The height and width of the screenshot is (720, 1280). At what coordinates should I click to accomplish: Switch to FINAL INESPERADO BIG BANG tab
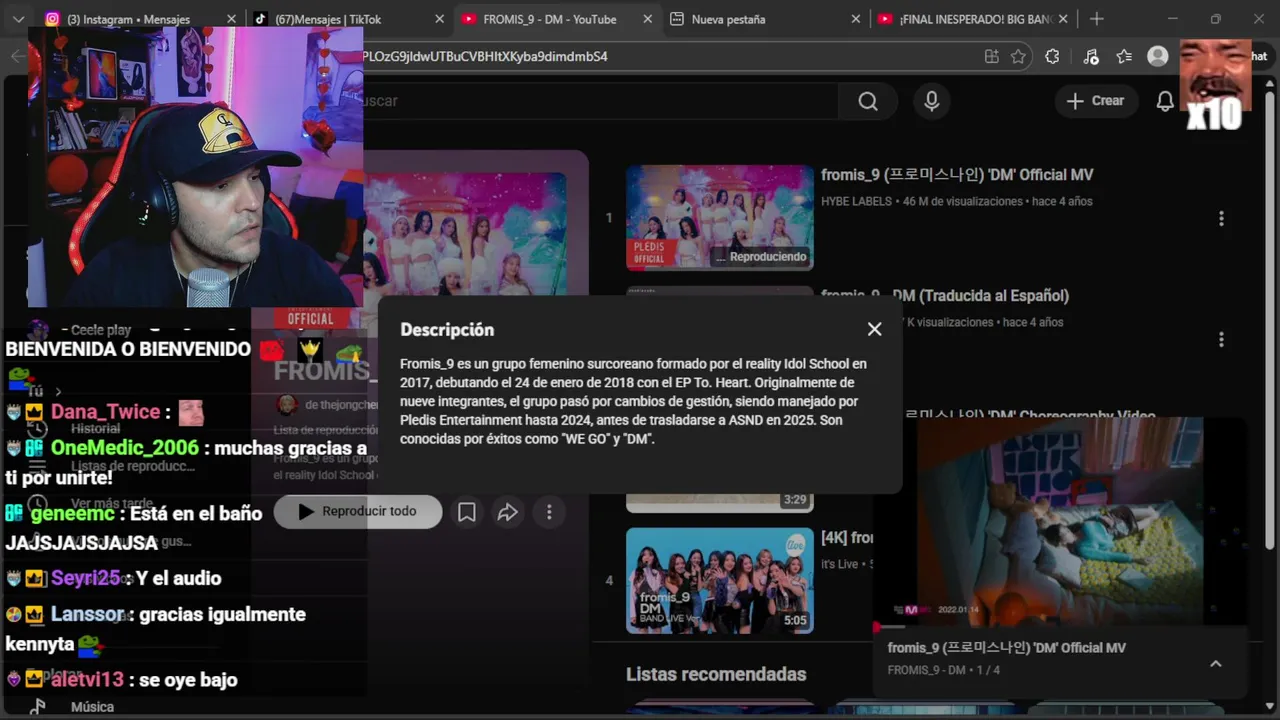[972, 19]
